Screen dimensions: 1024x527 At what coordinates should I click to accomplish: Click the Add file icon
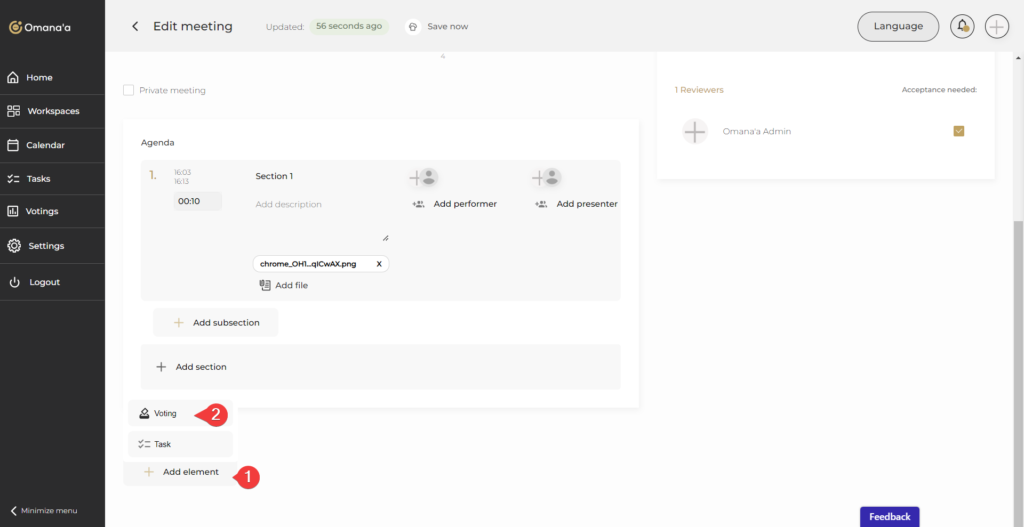(265, 285)
